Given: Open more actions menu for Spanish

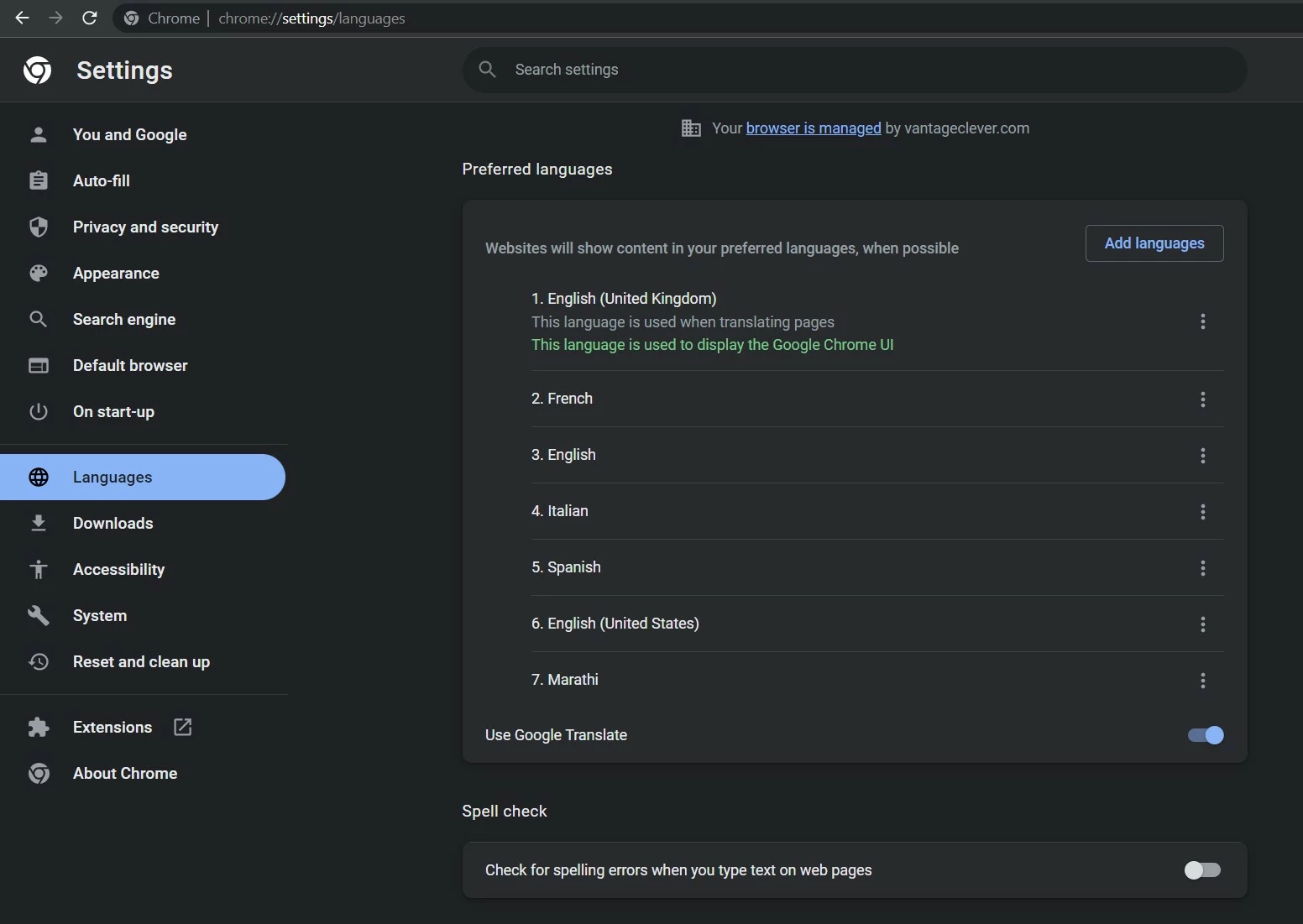Looking at the screenshot, I should (x=1203, y=568).
